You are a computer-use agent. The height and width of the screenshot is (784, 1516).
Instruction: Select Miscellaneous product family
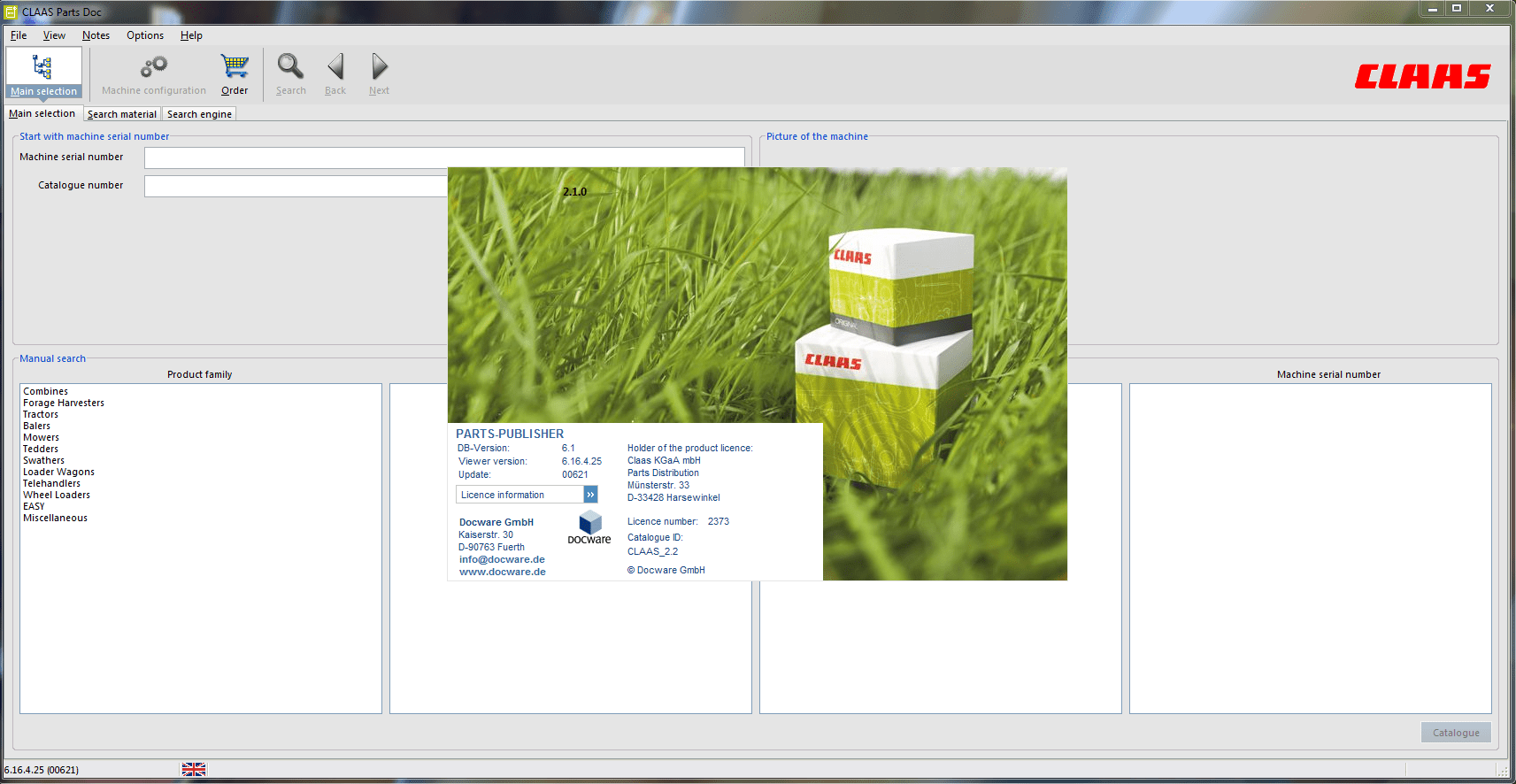56,518
